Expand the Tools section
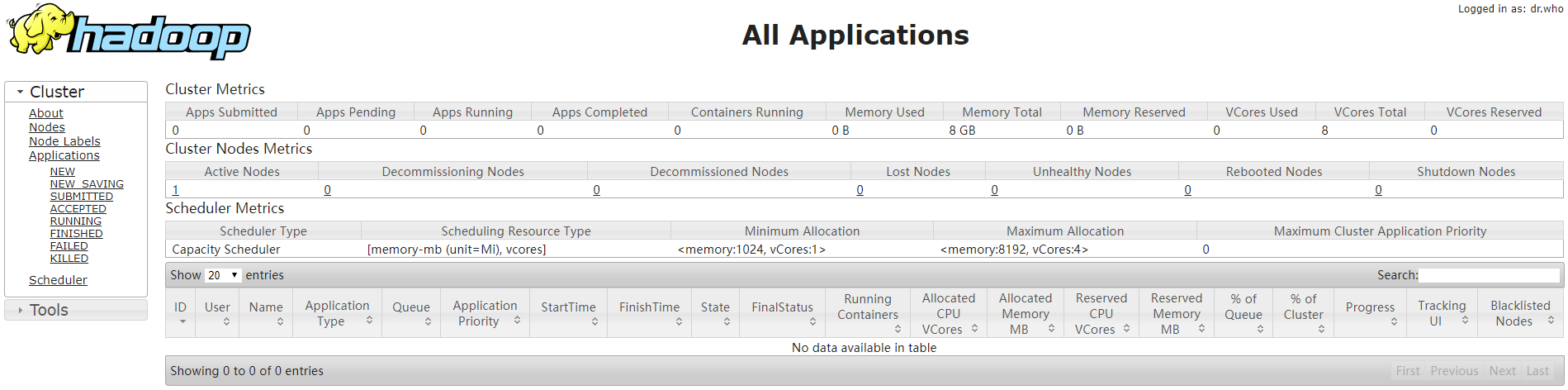 [76, 310]
